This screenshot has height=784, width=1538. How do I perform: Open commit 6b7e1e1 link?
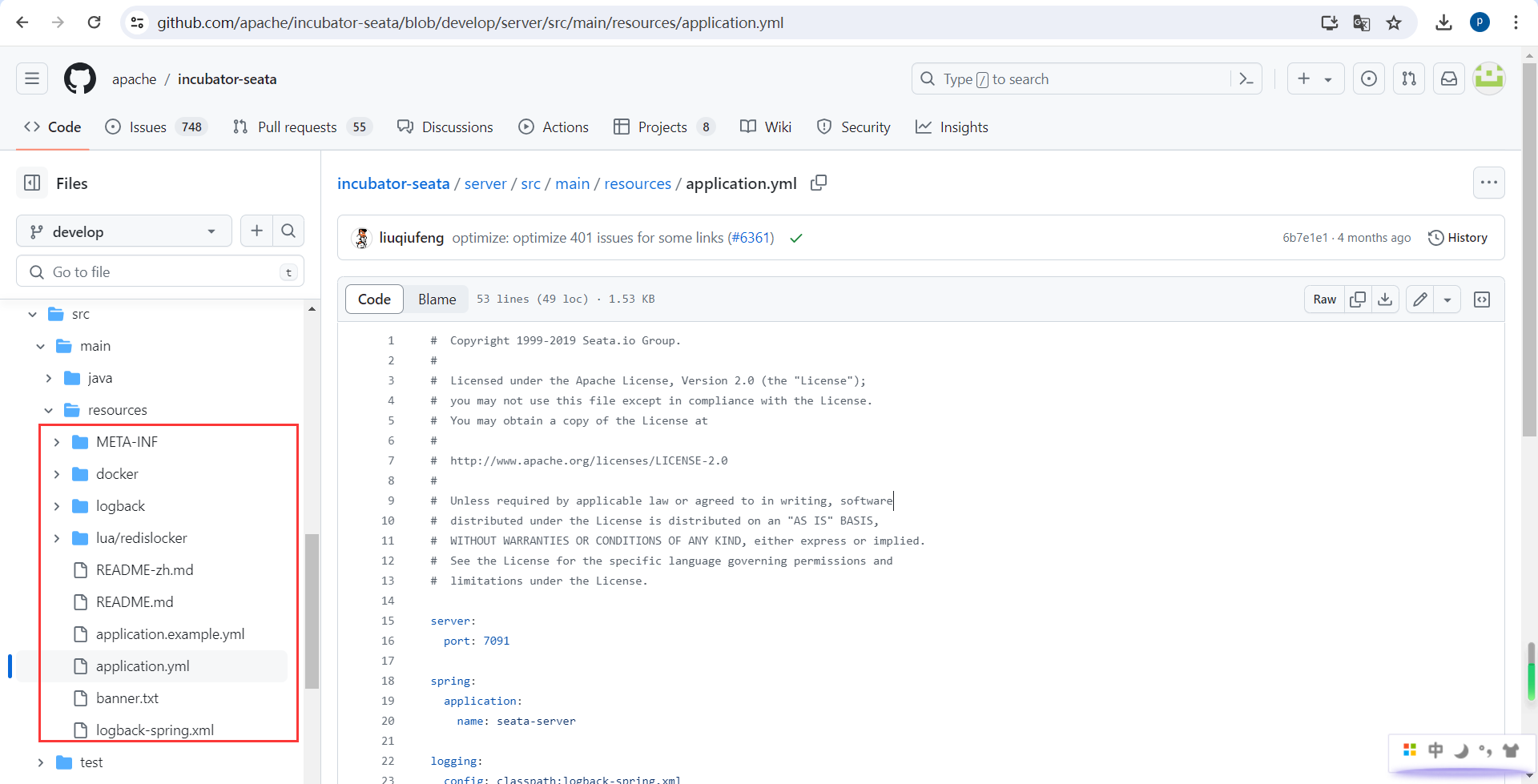[x=1305, y=238]
